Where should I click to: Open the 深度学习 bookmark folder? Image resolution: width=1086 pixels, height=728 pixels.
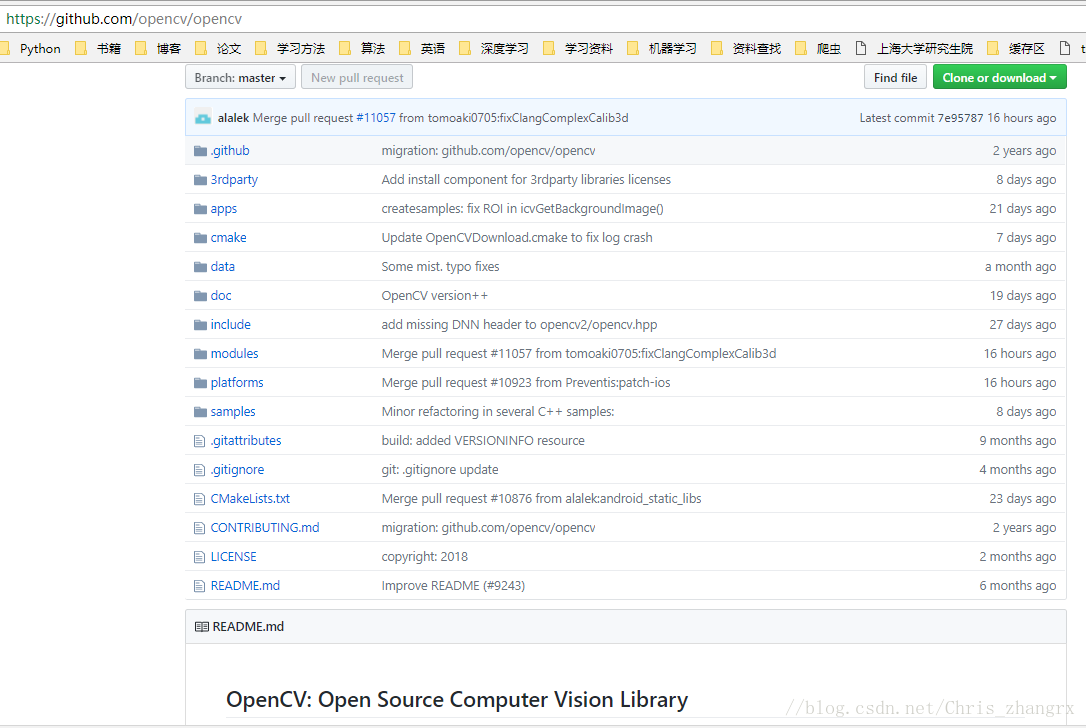(x=495, y=48)
